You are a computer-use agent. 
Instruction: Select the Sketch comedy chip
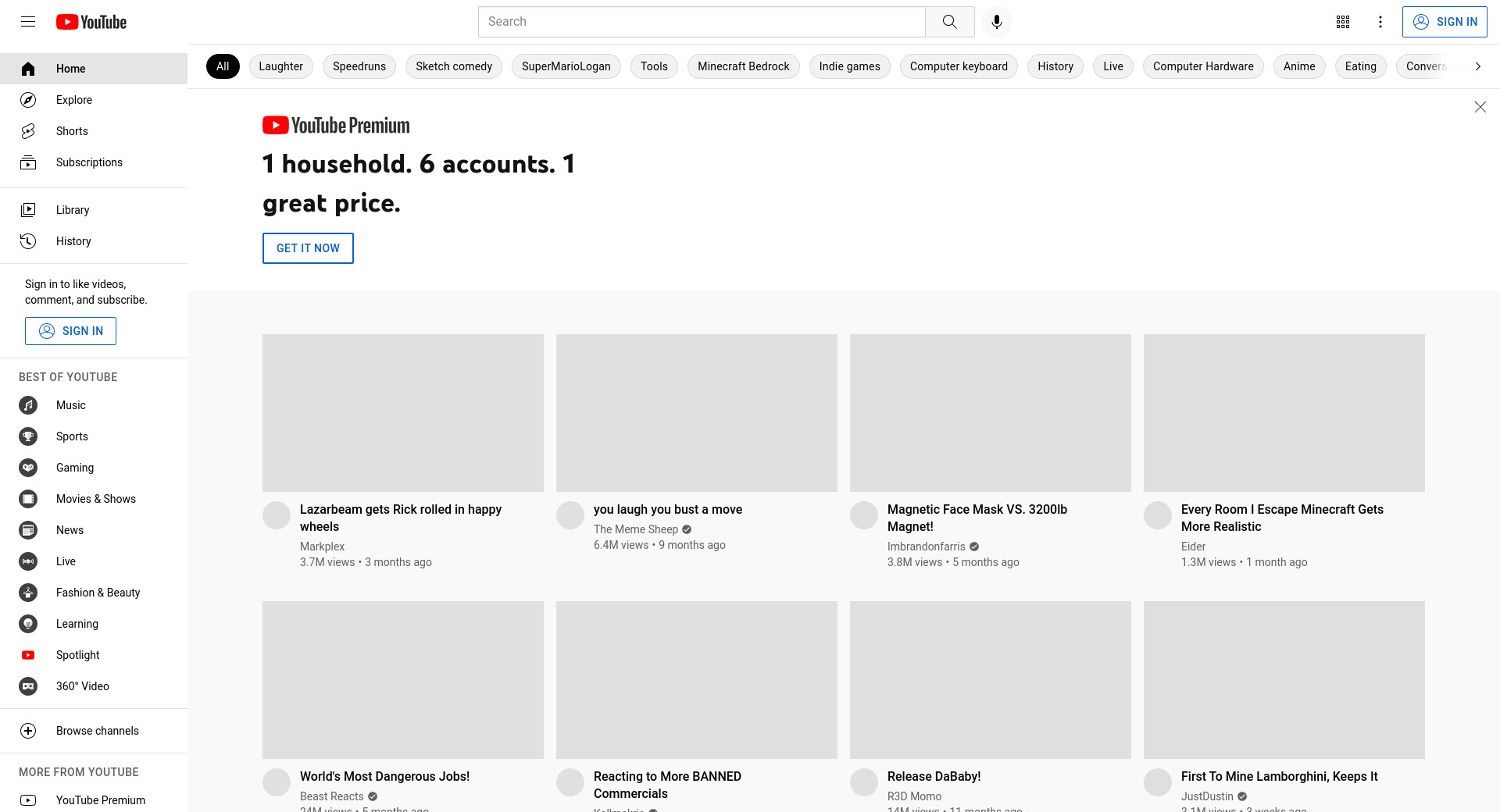454,66
